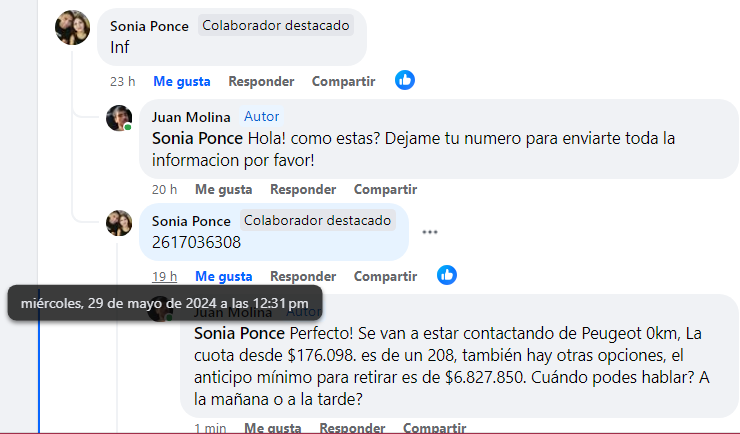The width and height of the screenshot is (740, 434).
Task: Click the '23 h' timestamp link
Action: pyautogui.click(x=122, y=81)
